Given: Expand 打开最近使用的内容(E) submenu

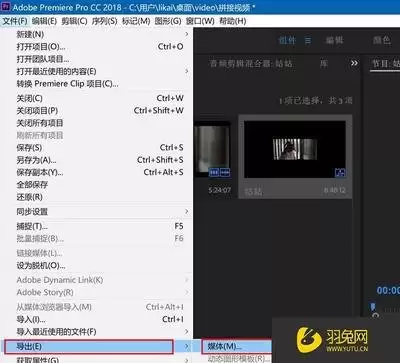Looking at the screenshot, I should click(96, 71).
